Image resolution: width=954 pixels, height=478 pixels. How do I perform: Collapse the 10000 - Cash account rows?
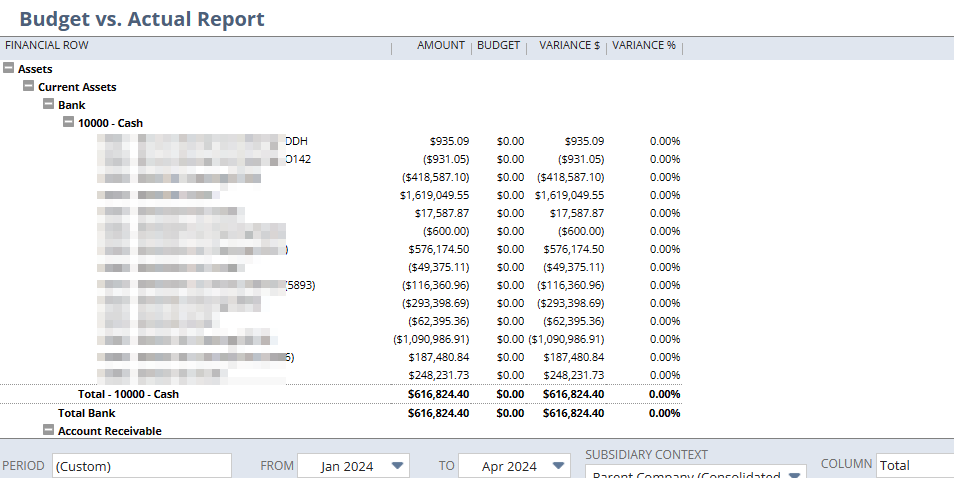[69, 123]
